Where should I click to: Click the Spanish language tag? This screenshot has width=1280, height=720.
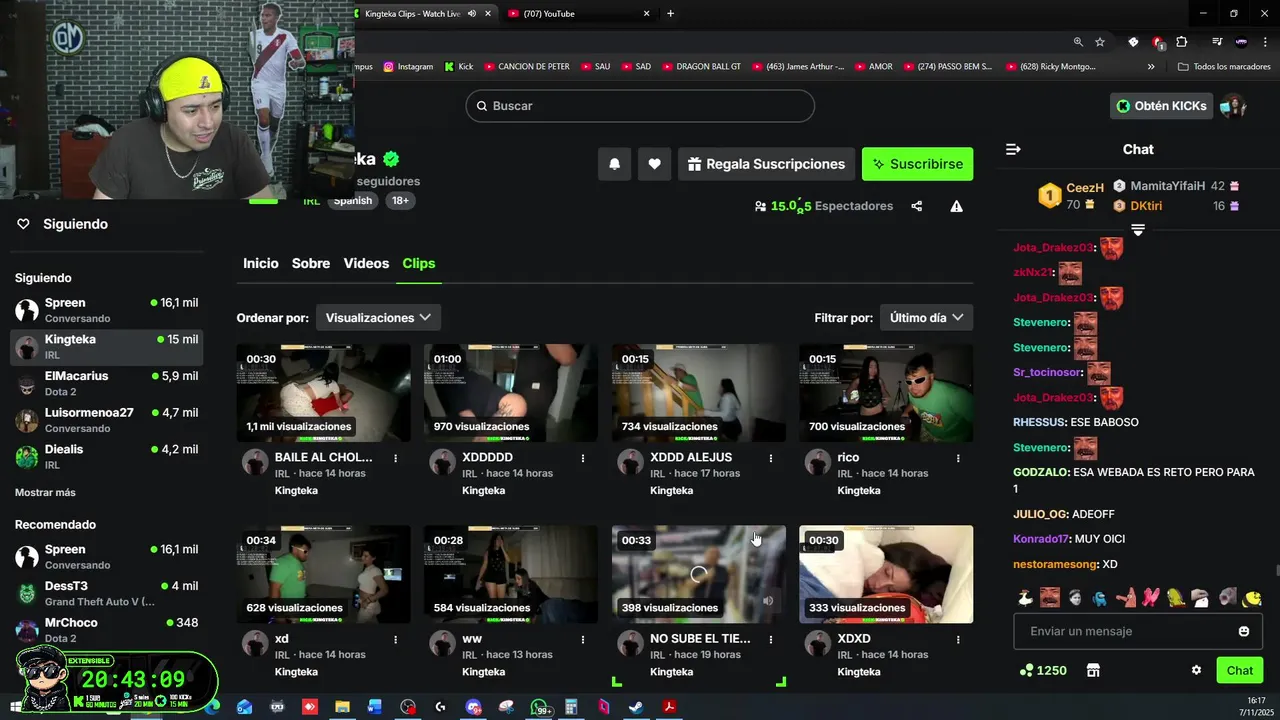pos(353,200)
